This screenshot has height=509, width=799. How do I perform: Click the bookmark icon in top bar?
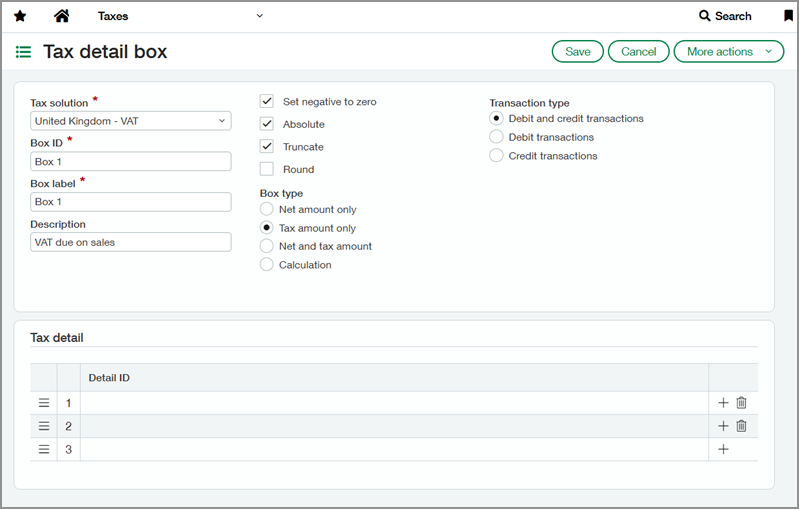pyautogui.click(x=788, y=16)
